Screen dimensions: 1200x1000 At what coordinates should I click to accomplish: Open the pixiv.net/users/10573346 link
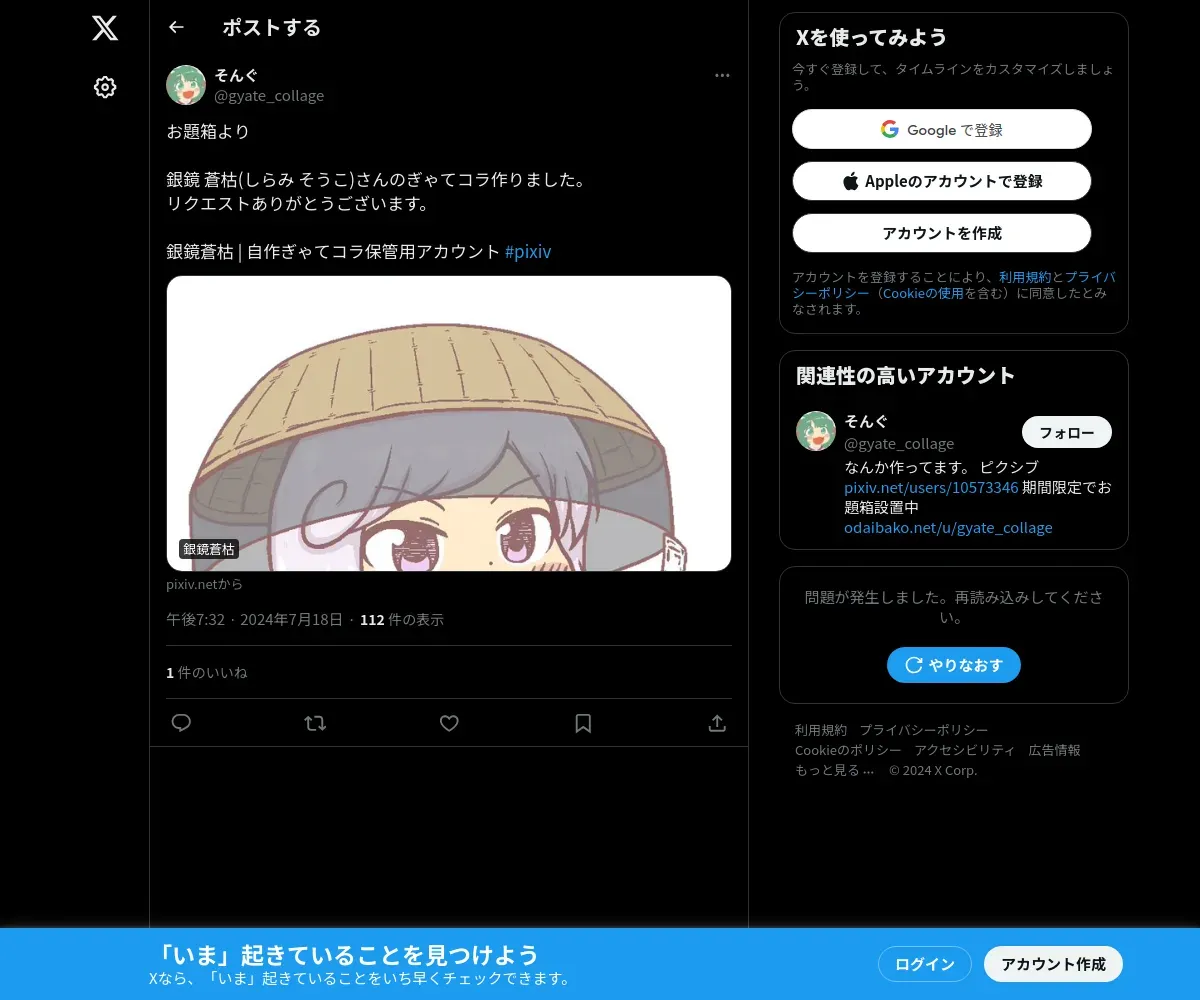tap(931, 488)
